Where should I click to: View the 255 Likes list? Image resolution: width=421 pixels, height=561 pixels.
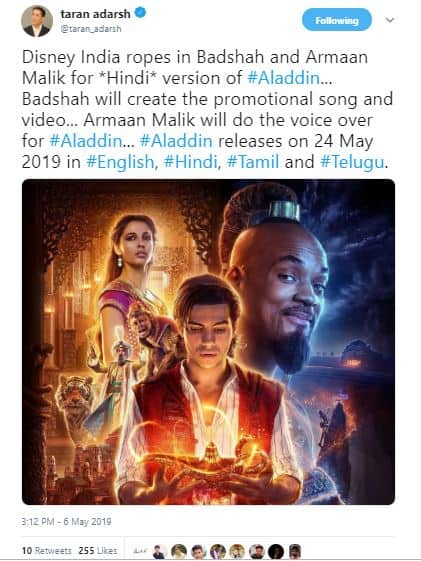(x=98, y=550)
